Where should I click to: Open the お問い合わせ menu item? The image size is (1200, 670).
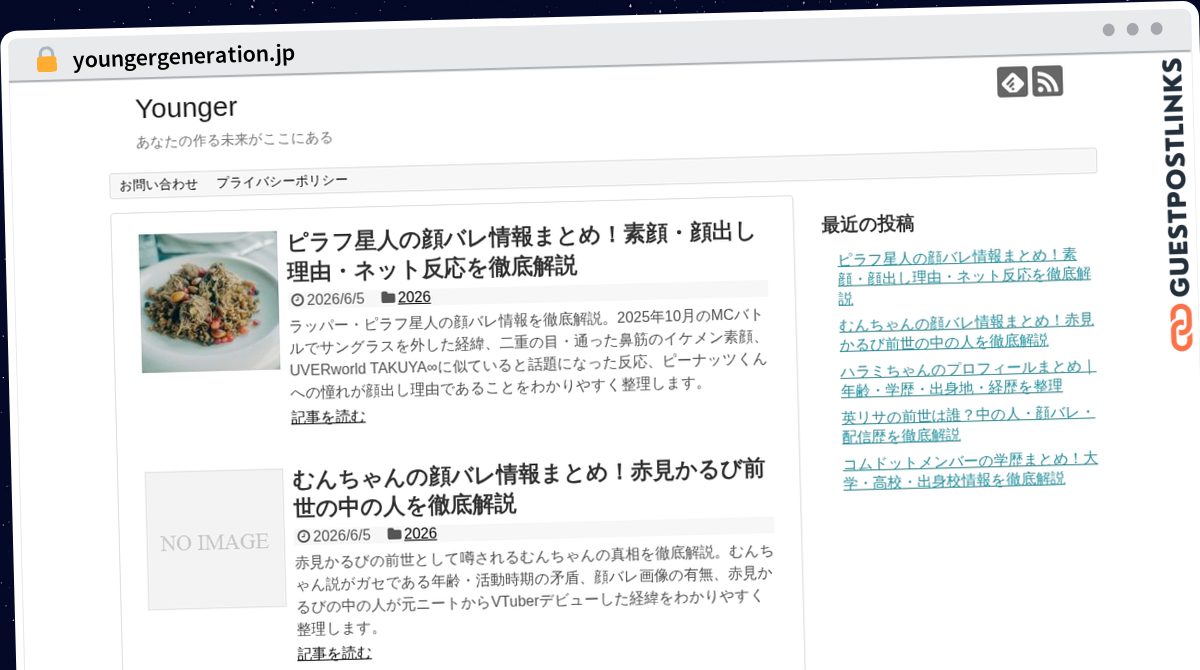tap(158, 185)
